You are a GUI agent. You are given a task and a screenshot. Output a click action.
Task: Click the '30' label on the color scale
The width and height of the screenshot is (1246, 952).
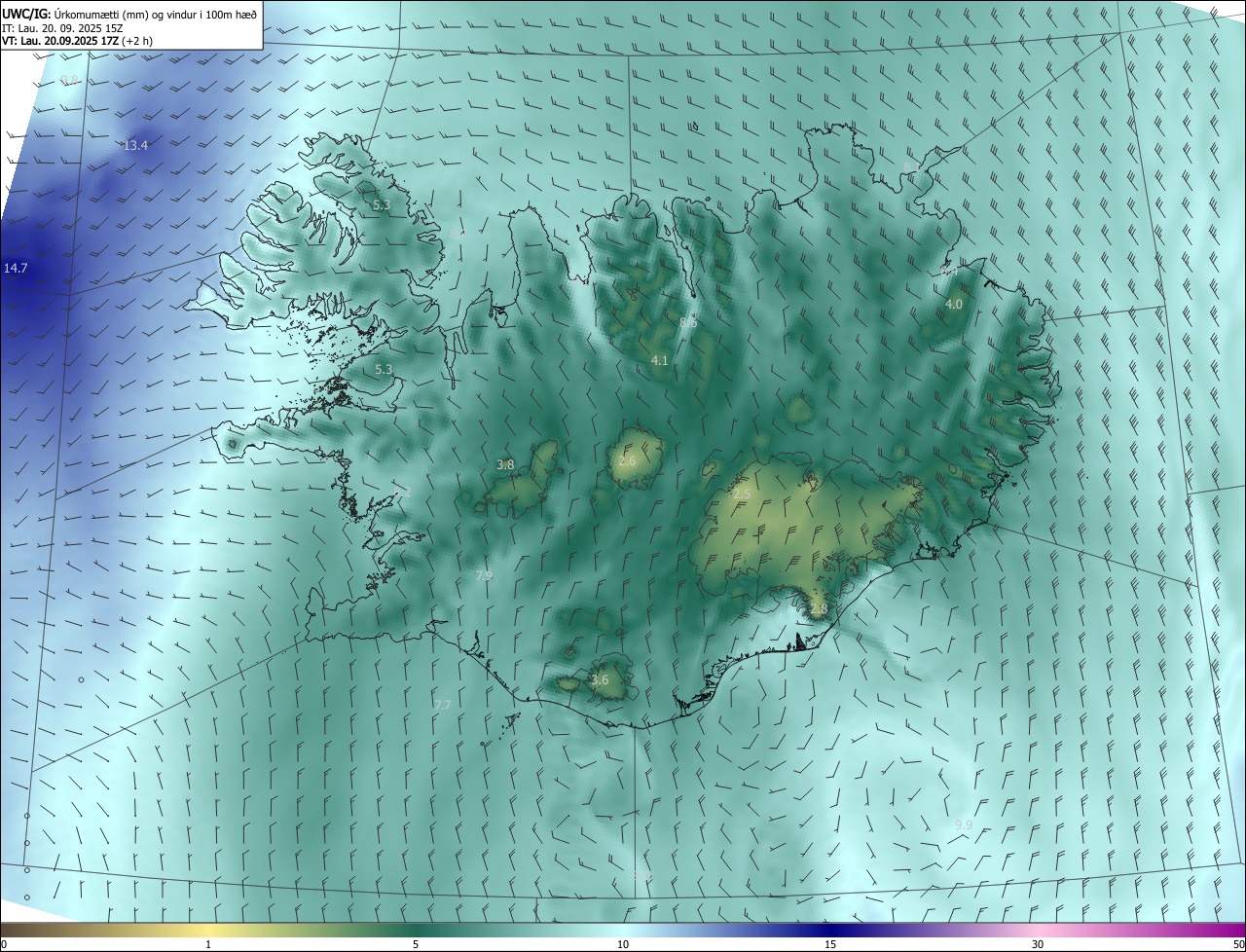(x=1038, y=944)
